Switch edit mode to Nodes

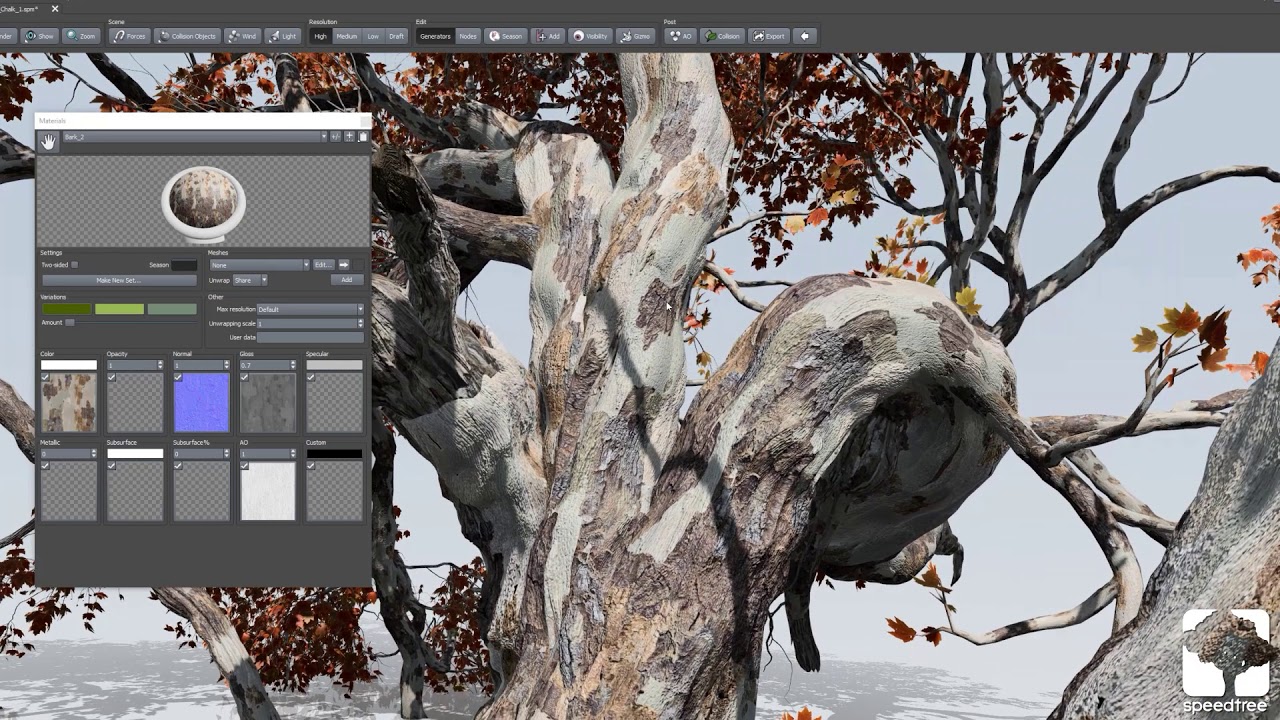click(x=468, y=36)
